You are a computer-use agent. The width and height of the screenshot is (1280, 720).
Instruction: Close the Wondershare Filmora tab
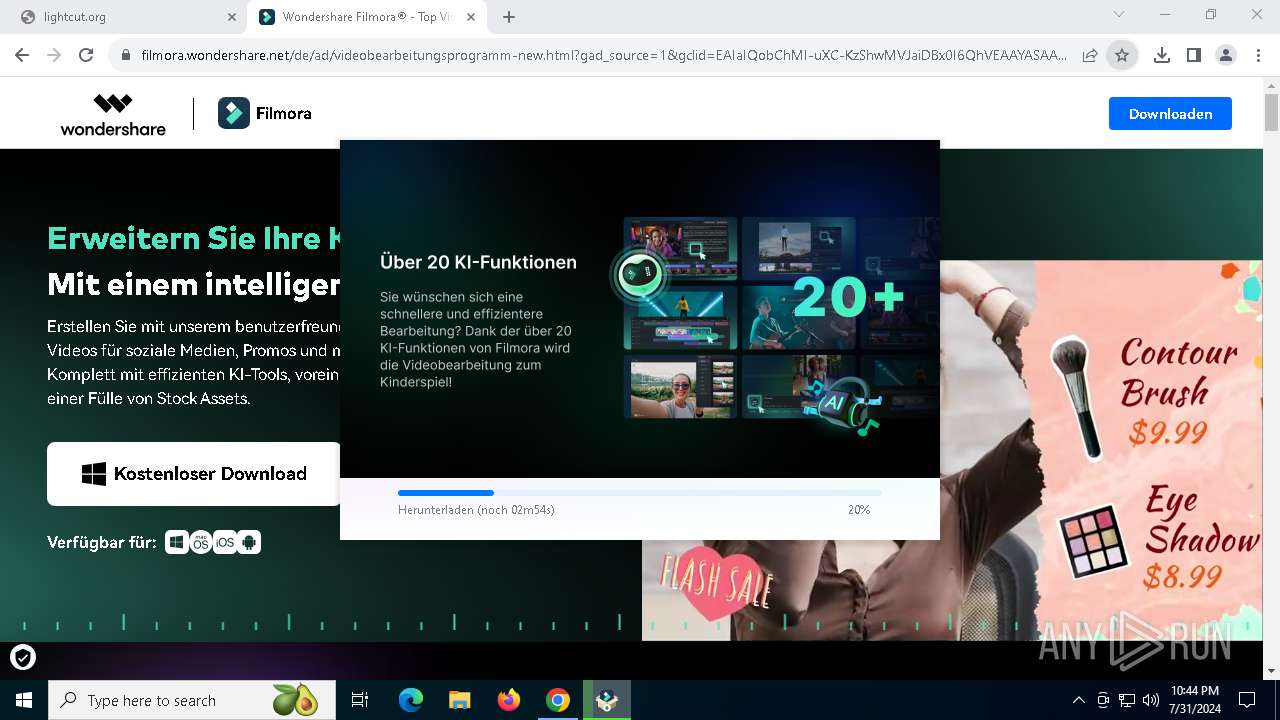coord(471,17)
